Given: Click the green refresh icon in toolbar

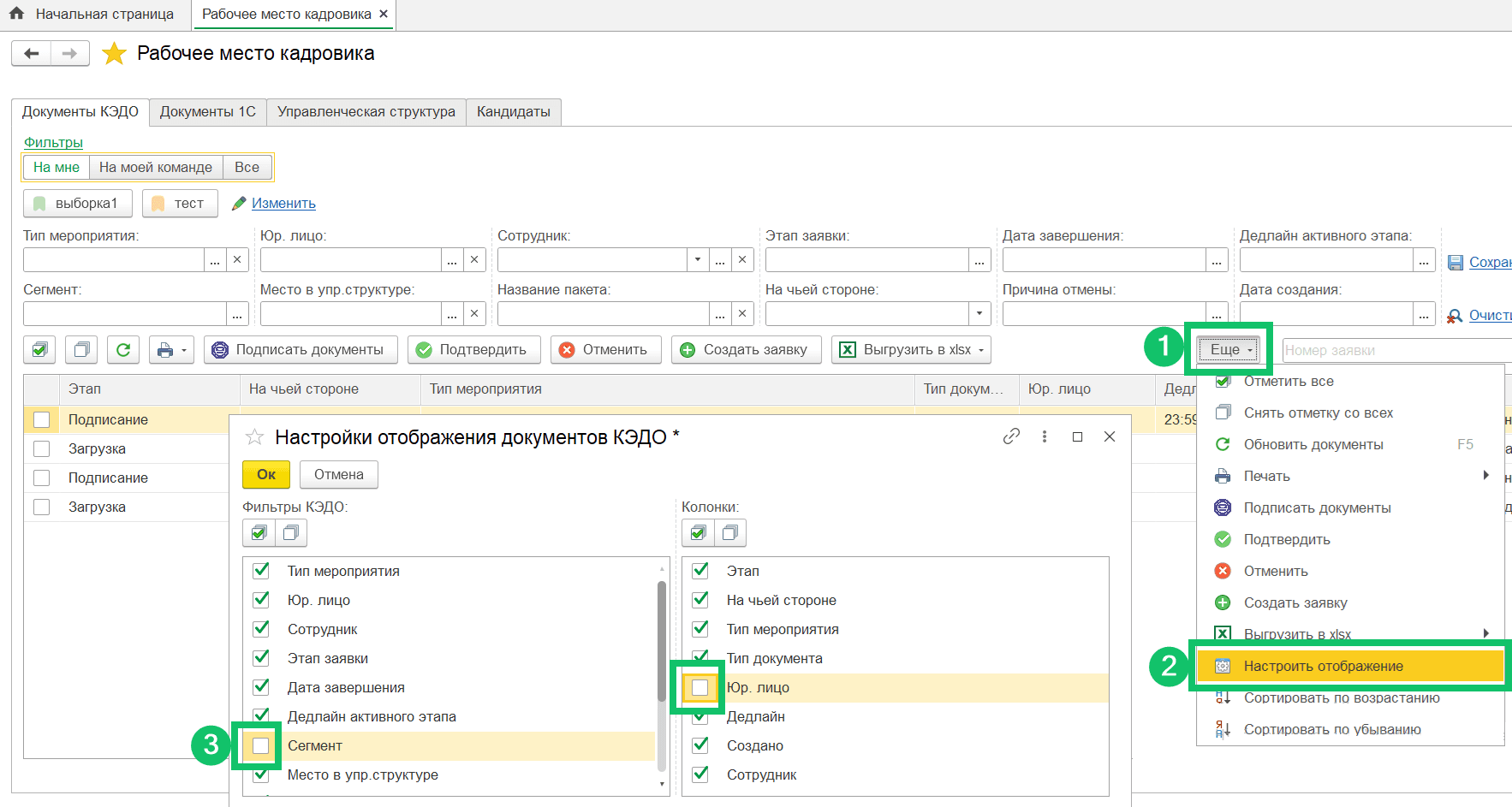Looking at the screenshot, I should pyautogui.click(x=123, y=349).
